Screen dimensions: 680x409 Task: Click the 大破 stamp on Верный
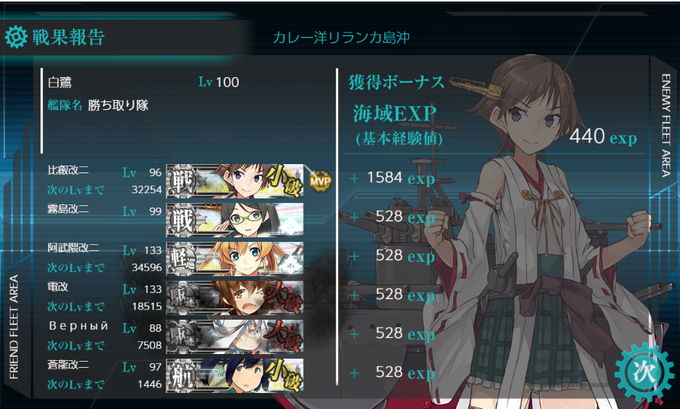284,336
